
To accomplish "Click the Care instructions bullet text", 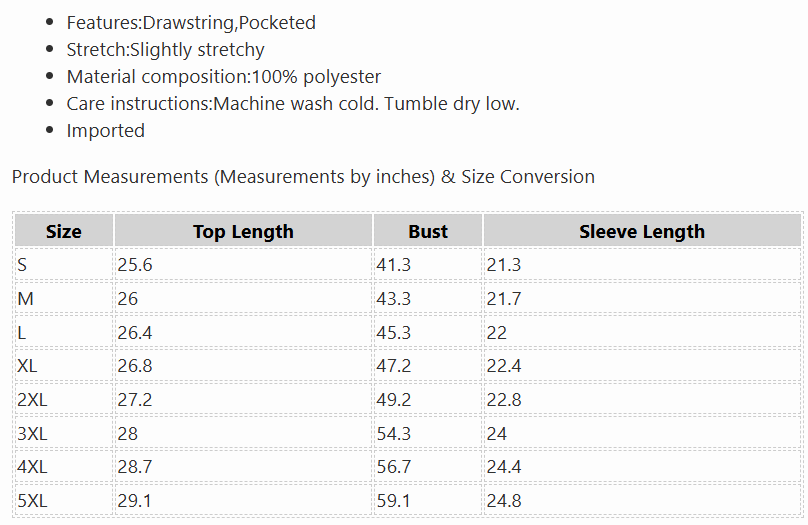I will (293, 104).
